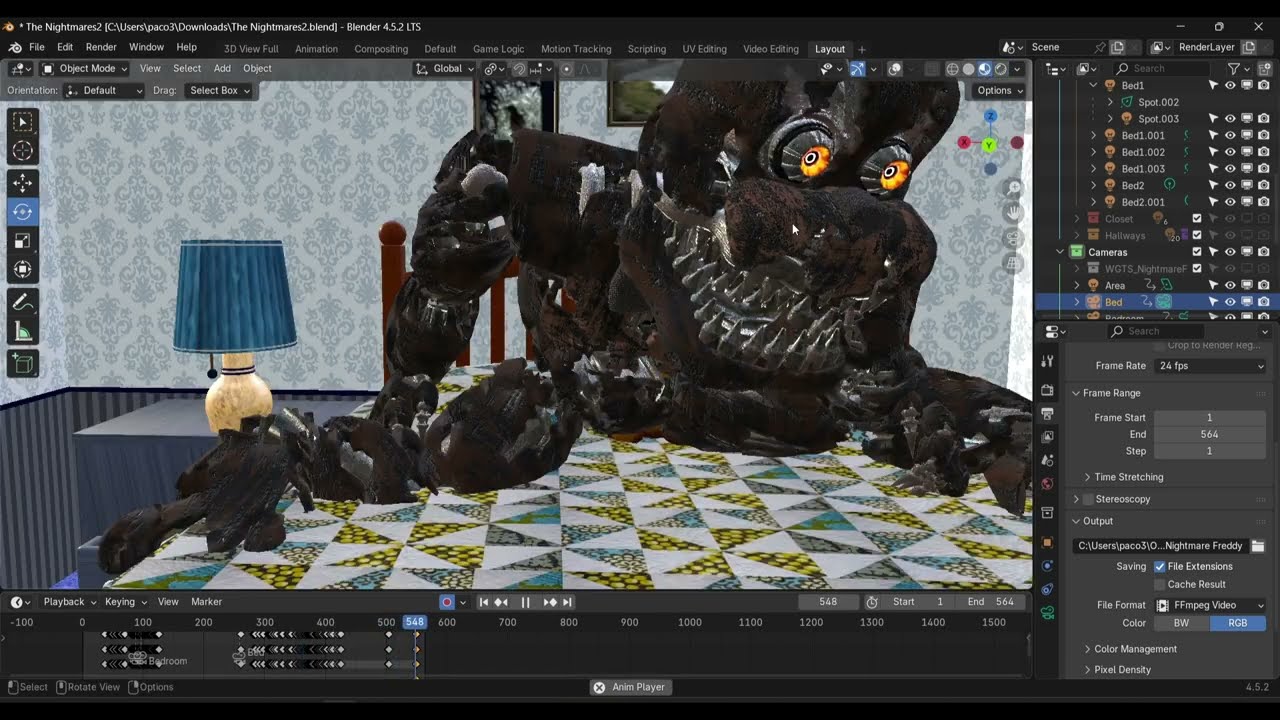Open the File menu

37,48
